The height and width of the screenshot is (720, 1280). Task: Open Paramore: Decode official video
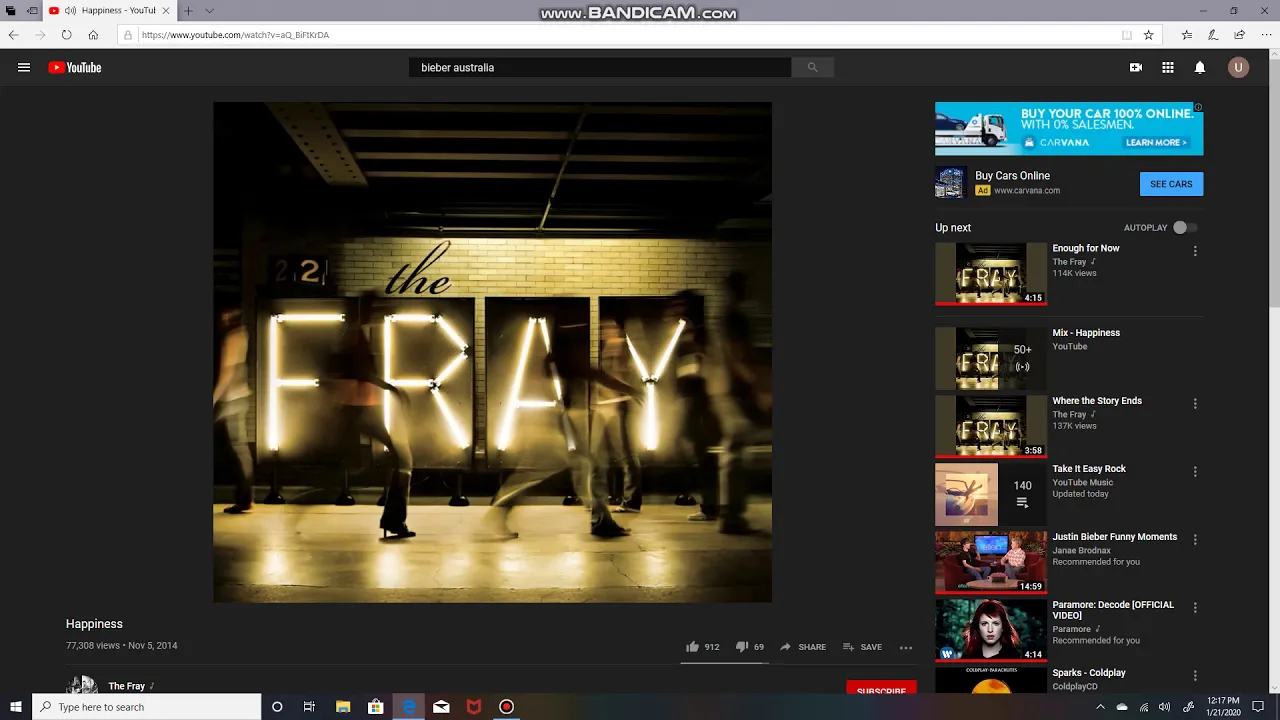[1112, 610]
